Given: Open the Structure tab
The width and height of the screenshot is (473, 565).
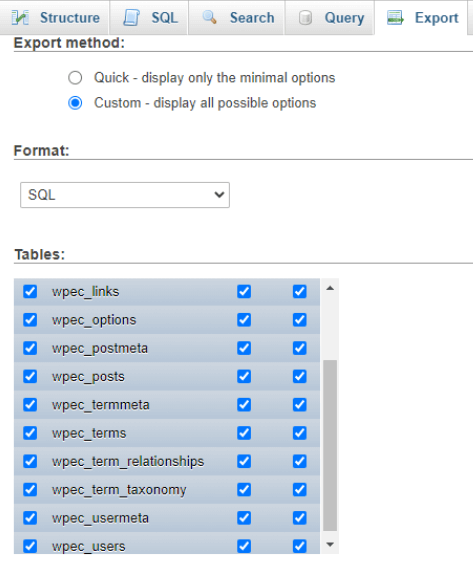Looking at the screenshot, I should 55,18.
